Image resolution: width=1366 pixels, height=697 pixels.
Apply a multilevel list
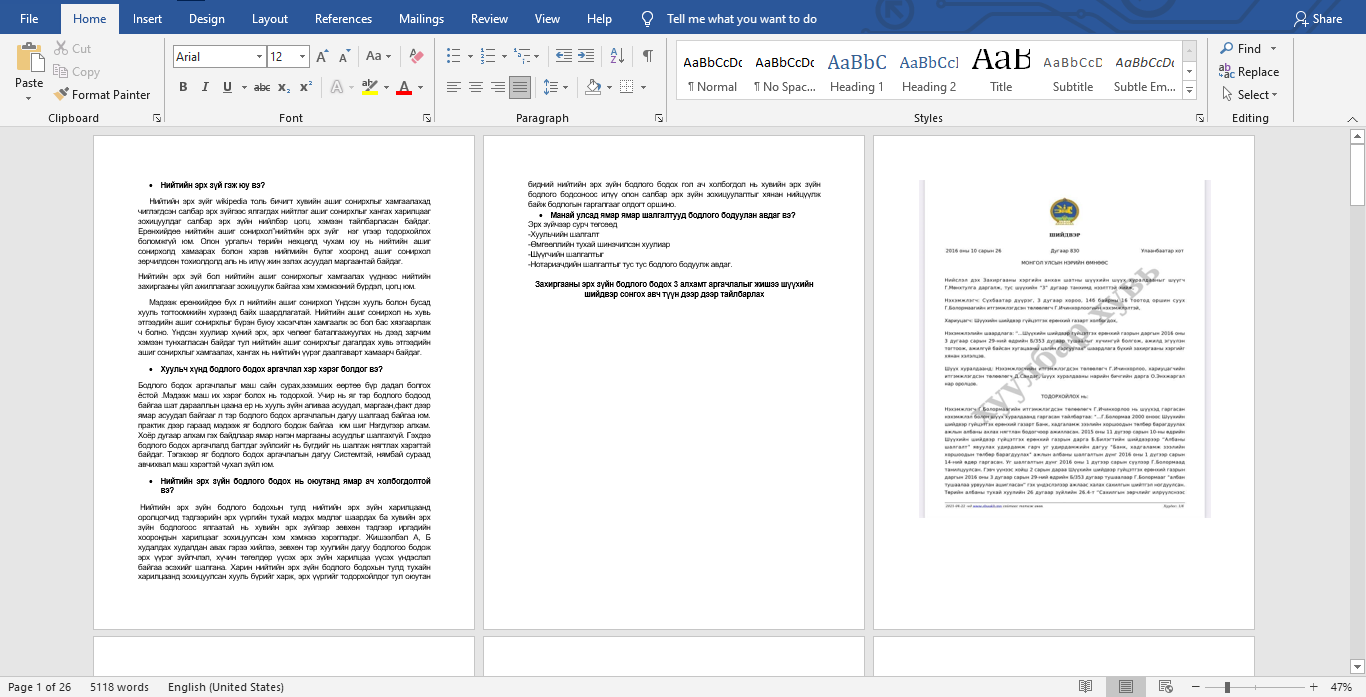tap(520, 56)
